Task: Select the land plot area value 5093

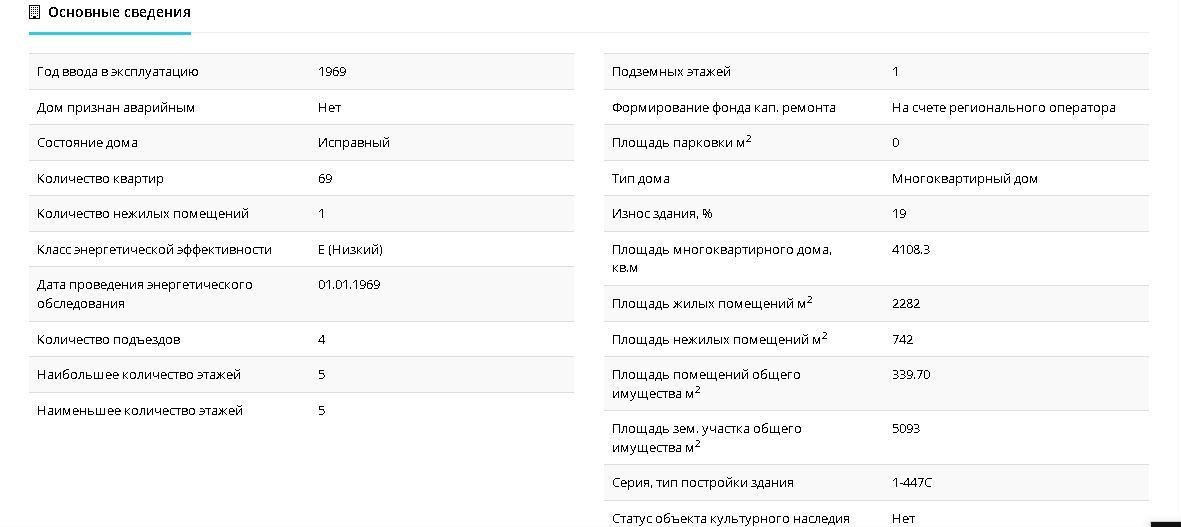Action: [x=905, y=429]
